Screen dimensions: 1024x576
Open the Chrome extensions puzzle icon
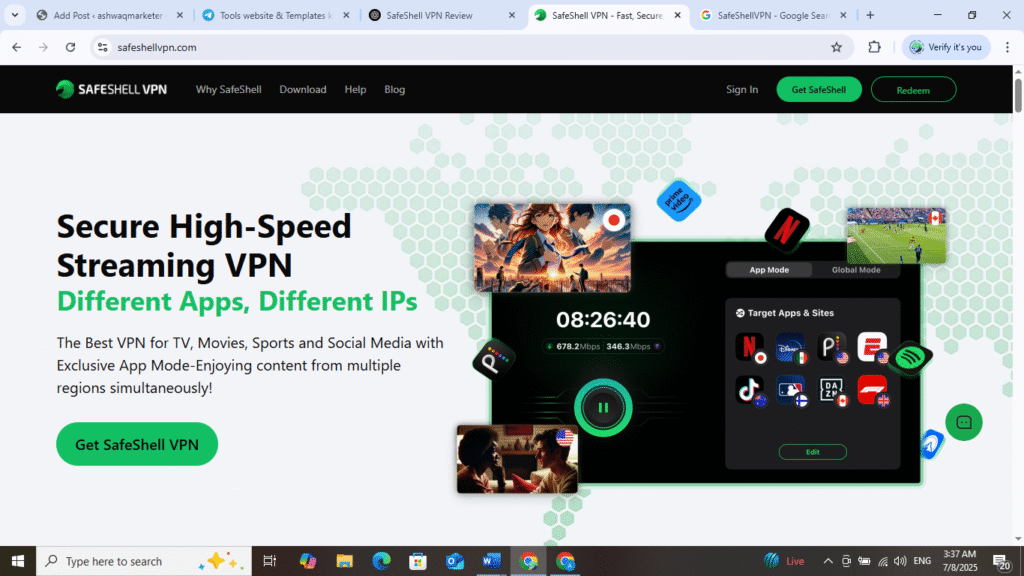[x=874, y=47]
